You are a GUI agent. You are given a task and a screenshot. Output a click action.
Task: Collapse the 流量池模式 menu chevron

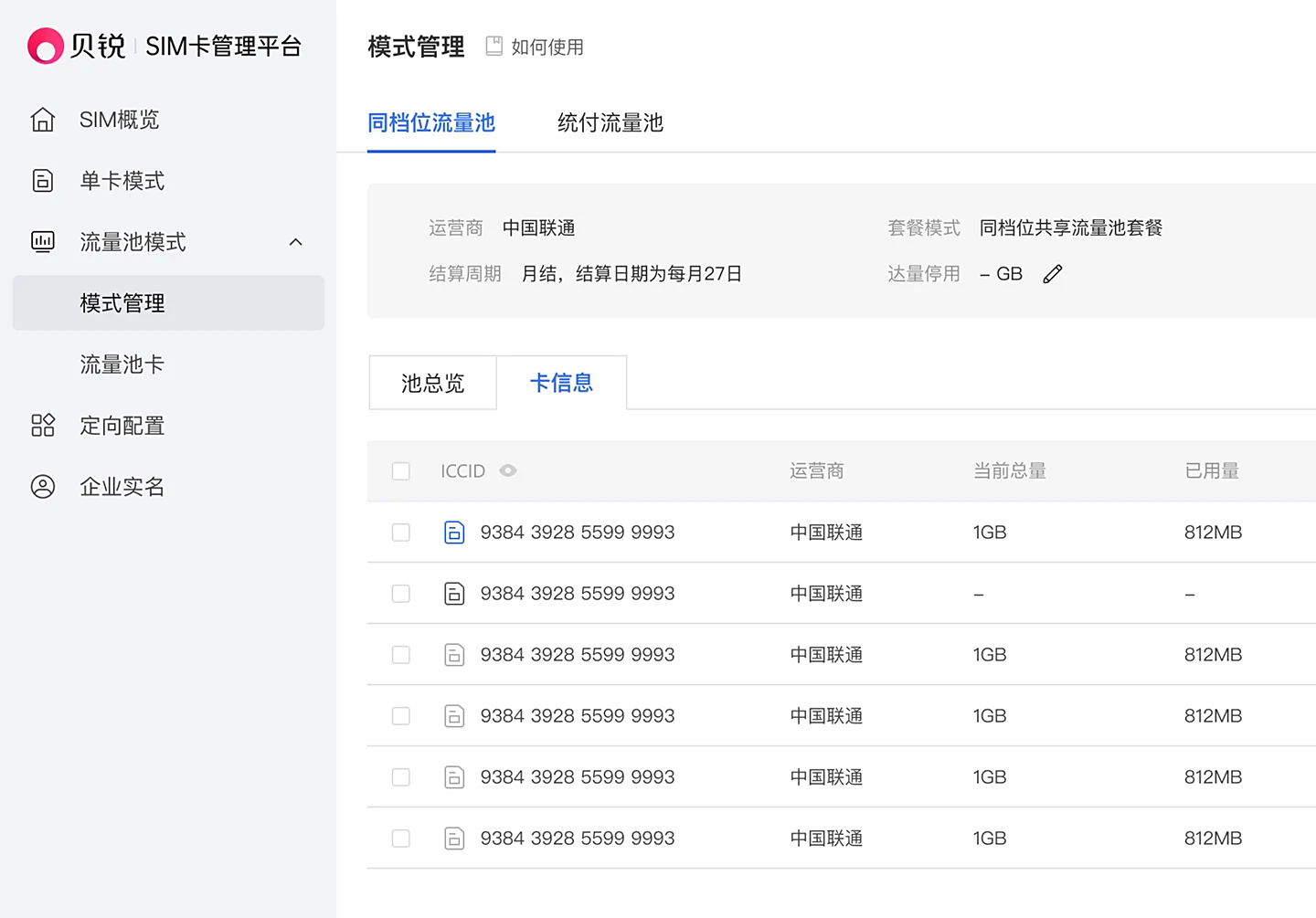[x=295, y=242]
